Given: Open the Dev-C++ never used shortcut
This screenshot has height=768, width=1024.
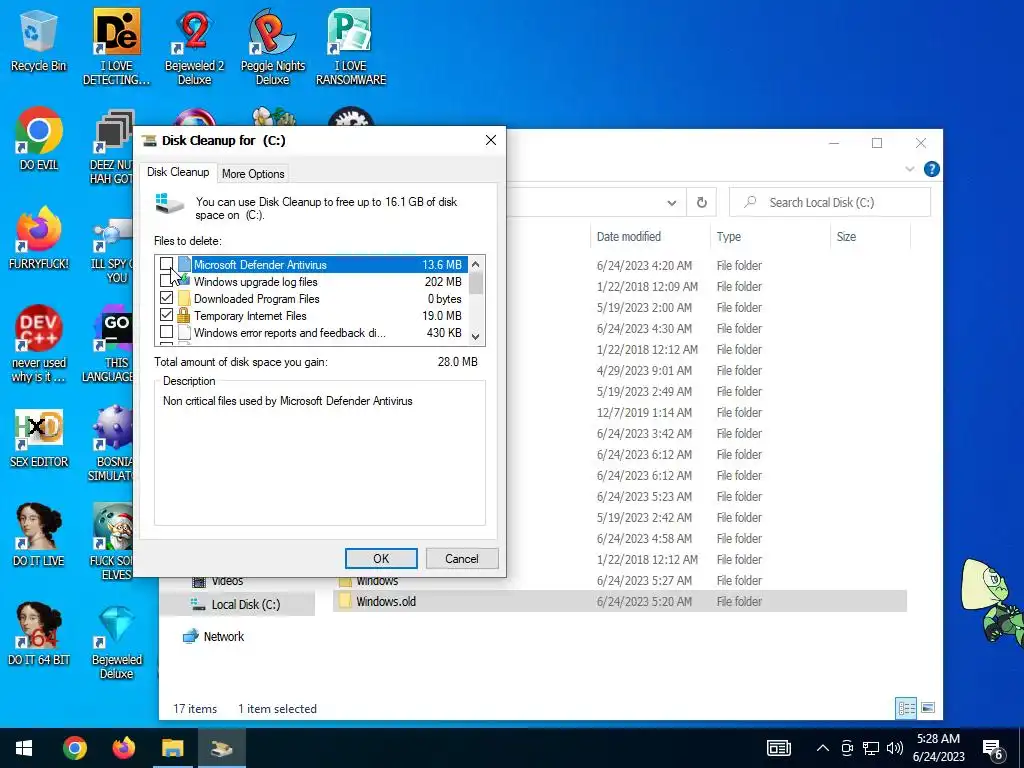Looking at the screenshot, I should tap(39, 344).
